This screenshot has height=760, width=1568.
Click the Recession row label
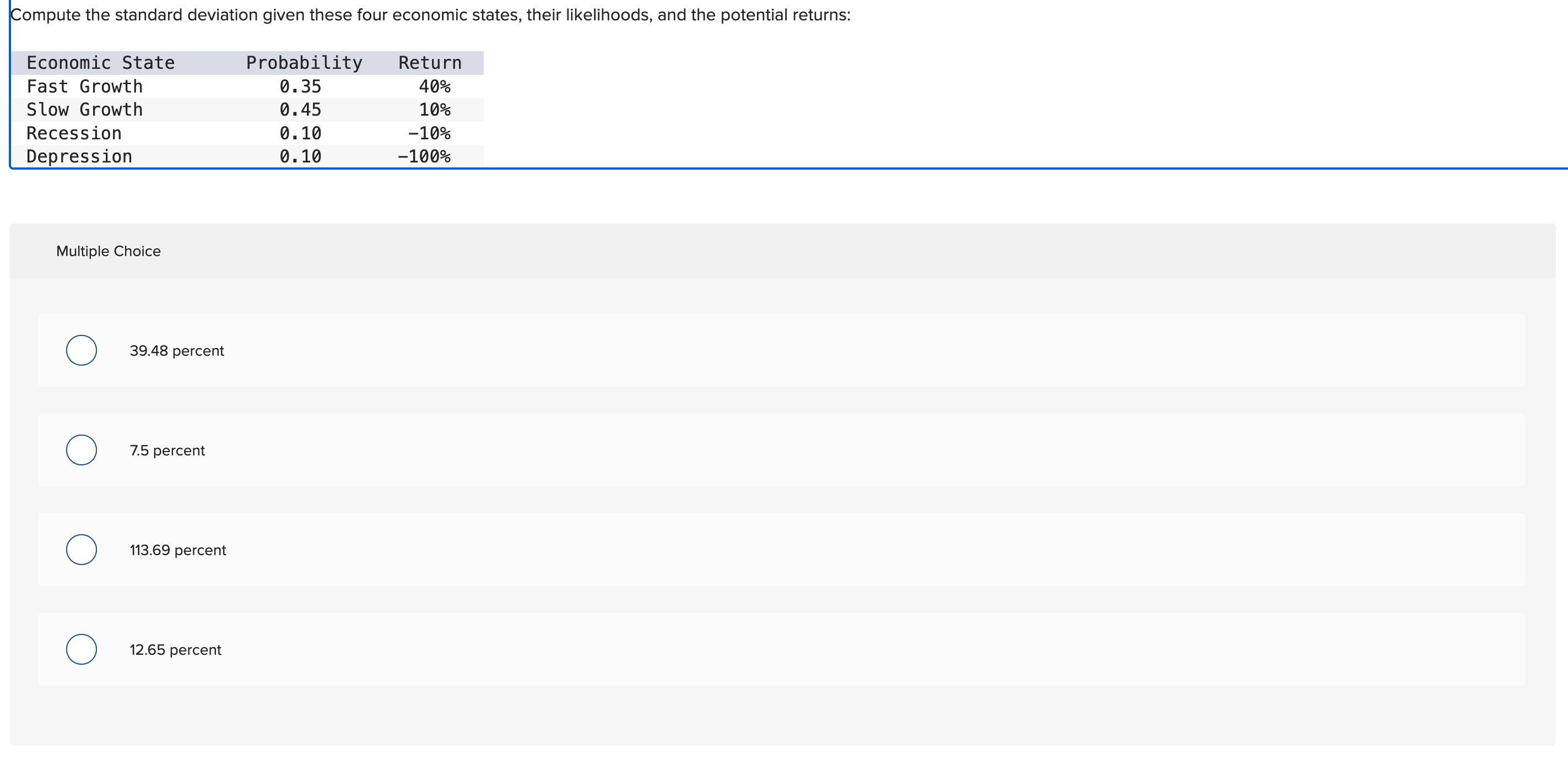pyautogui.click(x=74, y=133)
